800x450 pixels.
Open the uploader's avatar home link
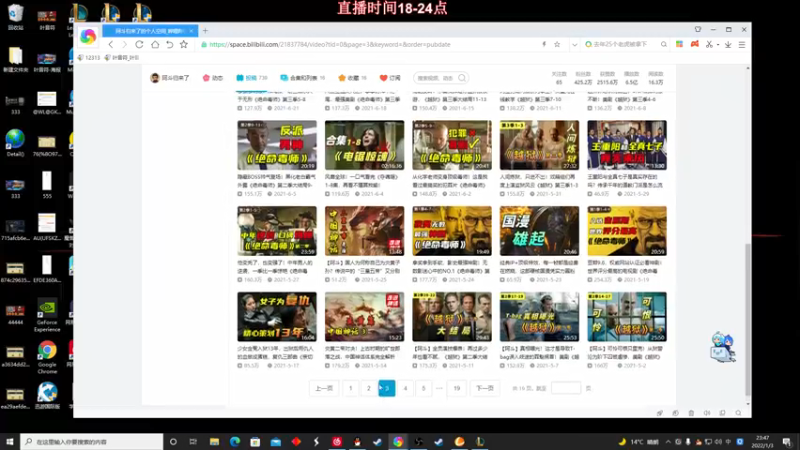click(169, 78)
